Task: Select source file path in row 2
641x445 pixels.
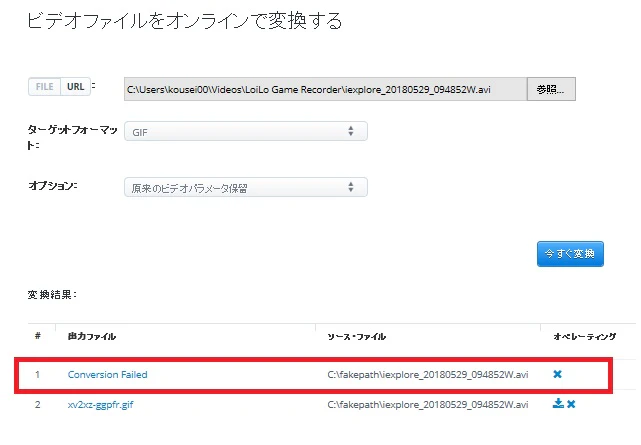Action: click(428, 405)
